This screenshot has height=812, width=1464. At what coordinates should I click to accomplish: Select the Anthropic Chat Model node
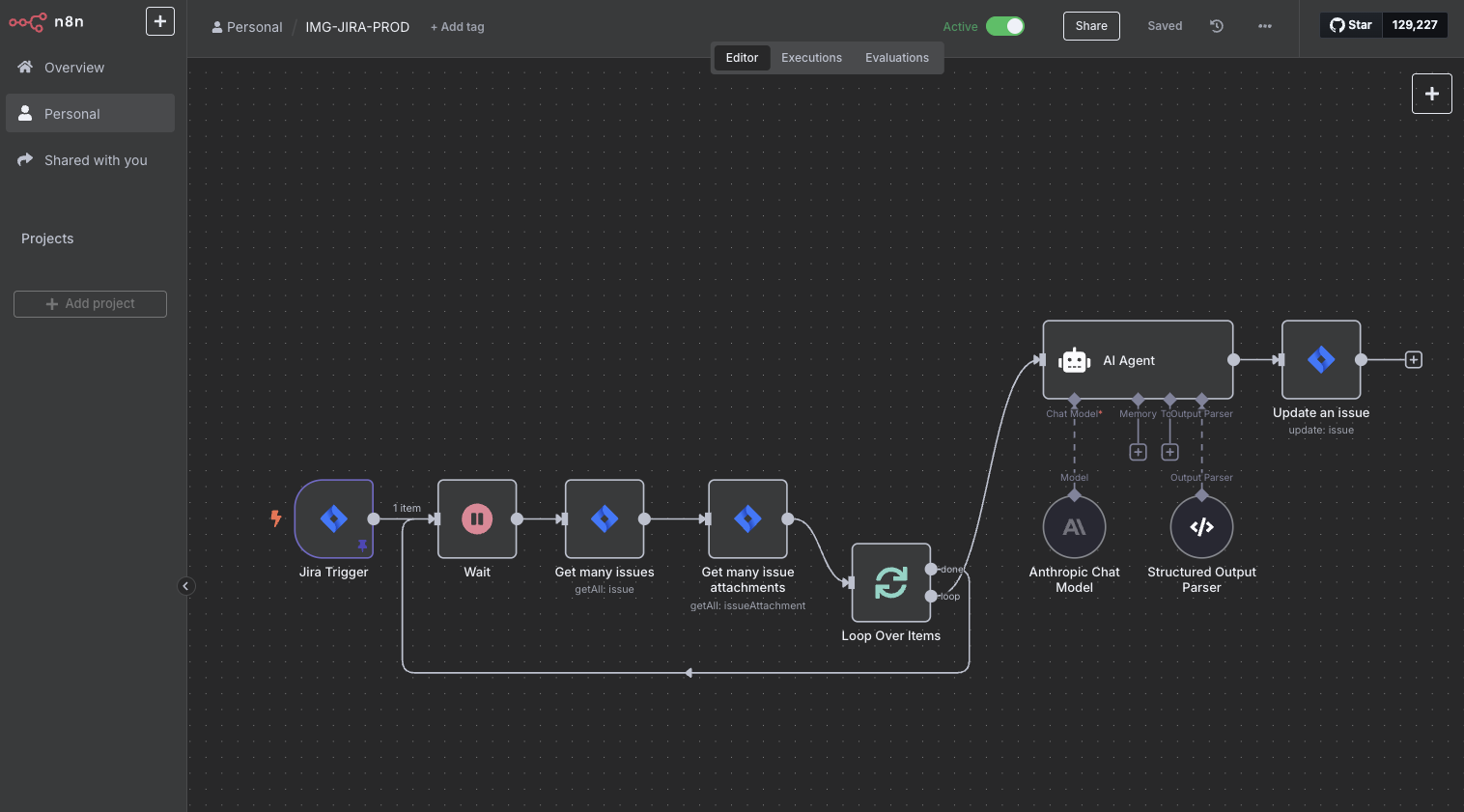pos(1074,527)
